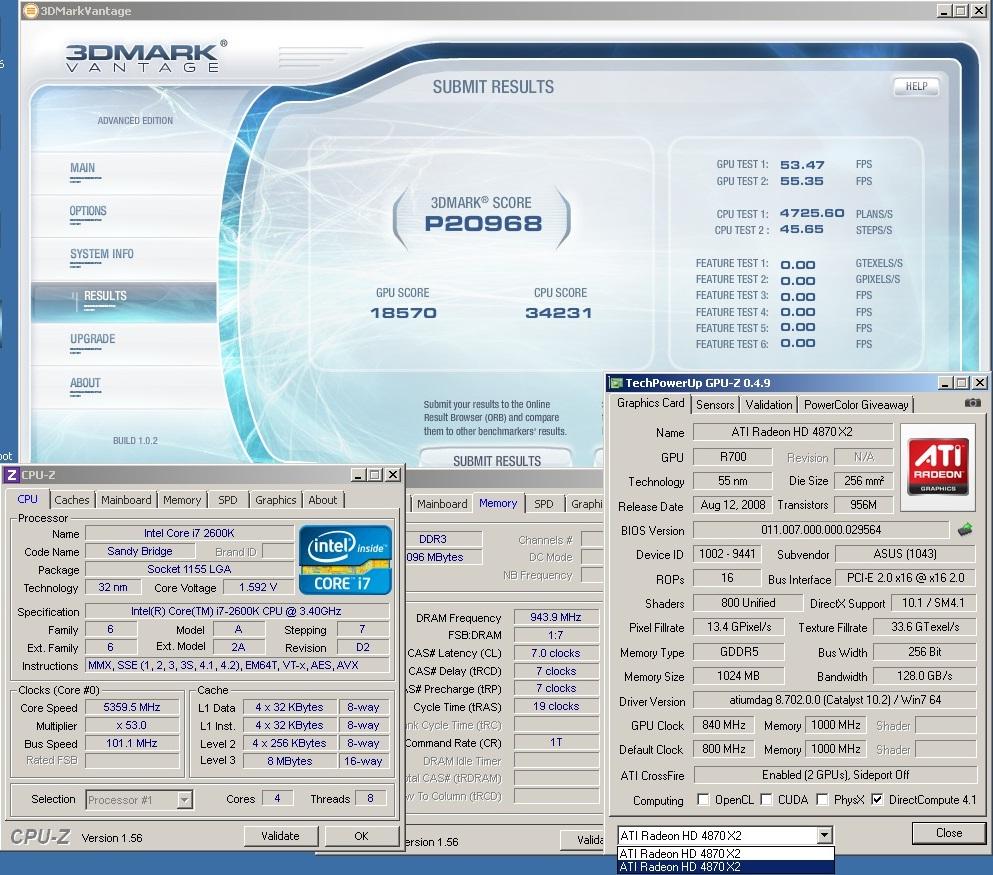Open ABOUT in 3DMark sidebar
The width and height of the screenshot is (993, 875).
pyautogui.click(x=85, y=384)
